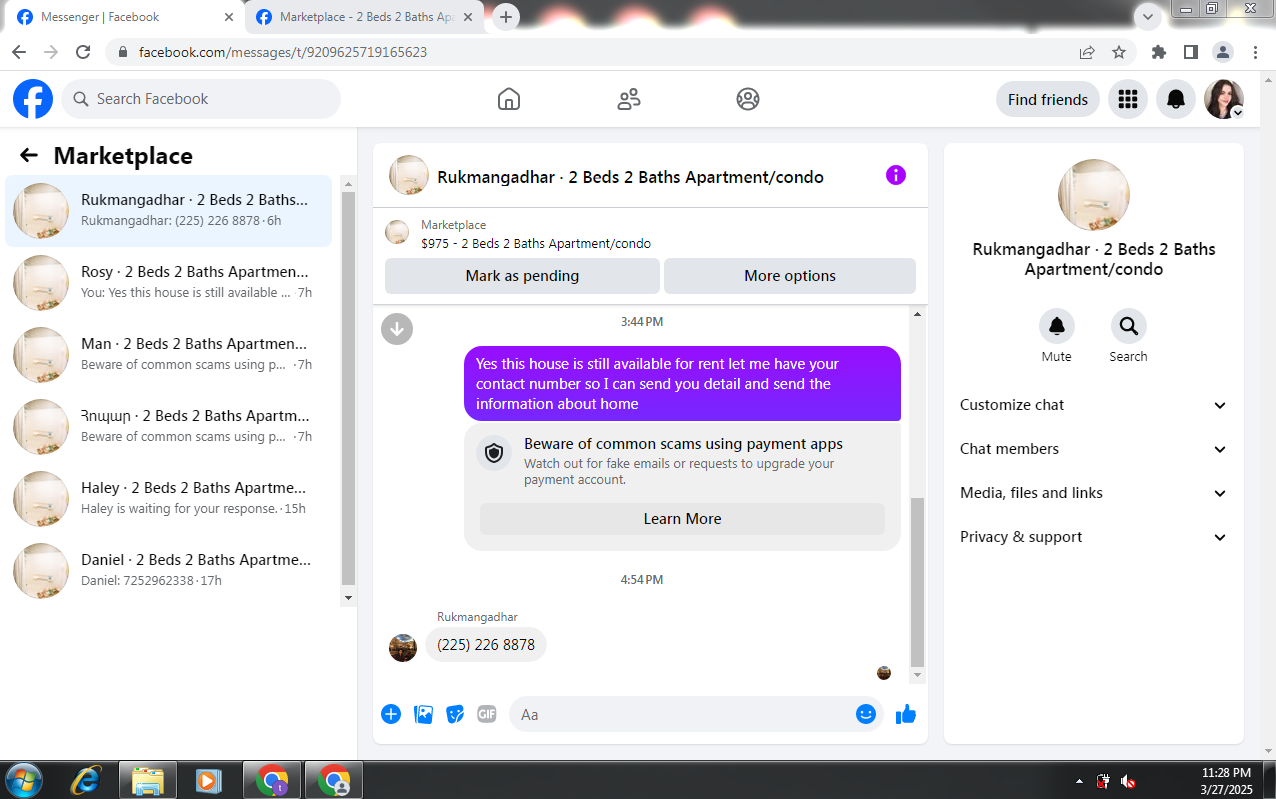Click the large listing photo in sidebar
1276x799 pixels.
click(1094, 195)
